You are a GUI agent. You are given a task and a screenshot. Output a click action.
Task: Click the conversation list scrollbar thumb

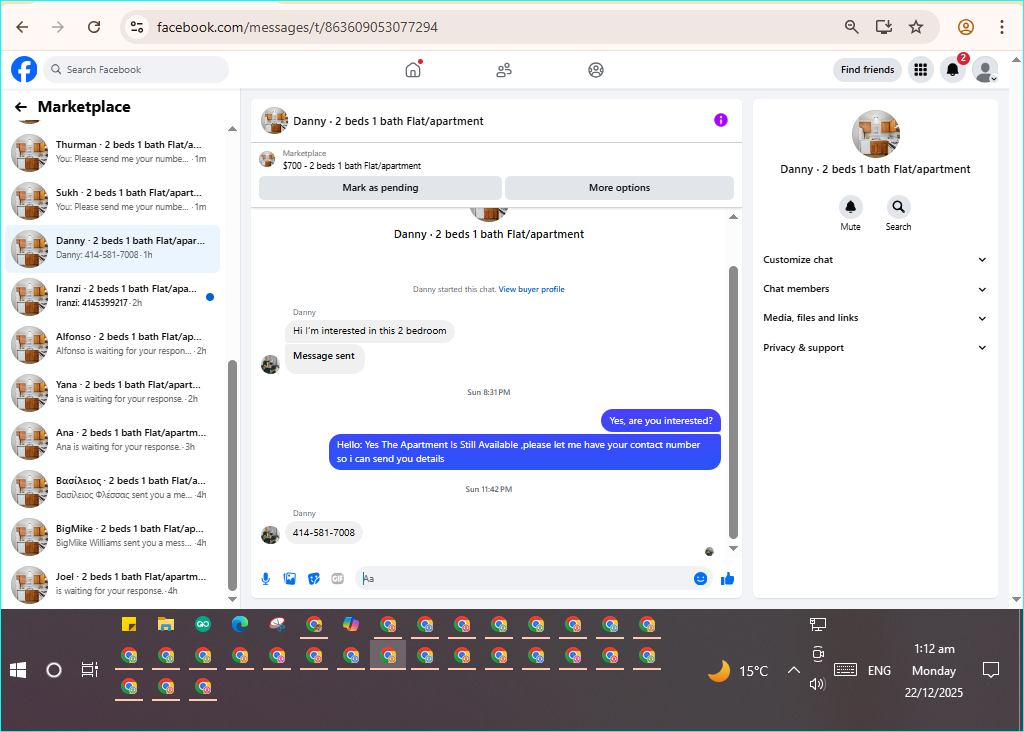click(x=232, y=475)
